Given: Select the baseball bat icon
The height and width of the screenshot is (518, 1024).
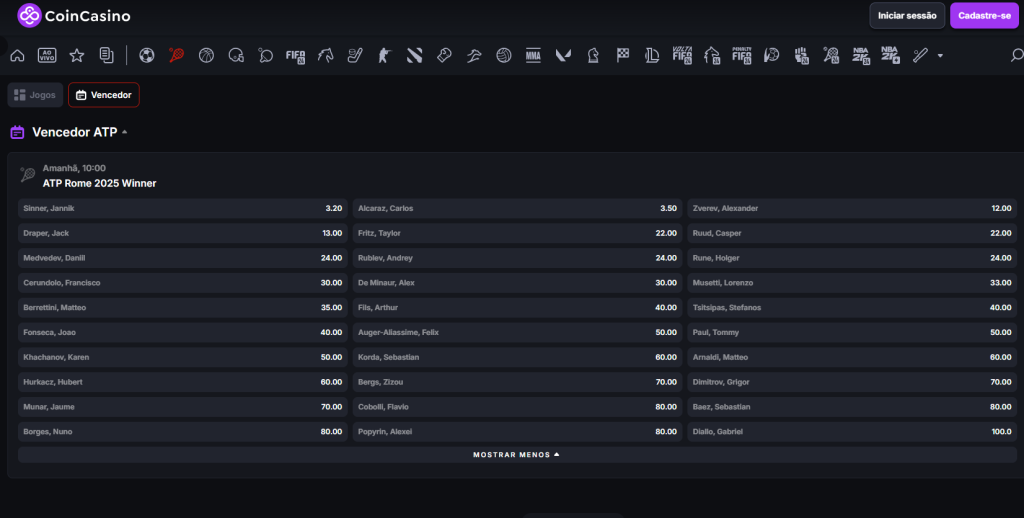Looking at the screenshot, I should (x=920, y=56).
